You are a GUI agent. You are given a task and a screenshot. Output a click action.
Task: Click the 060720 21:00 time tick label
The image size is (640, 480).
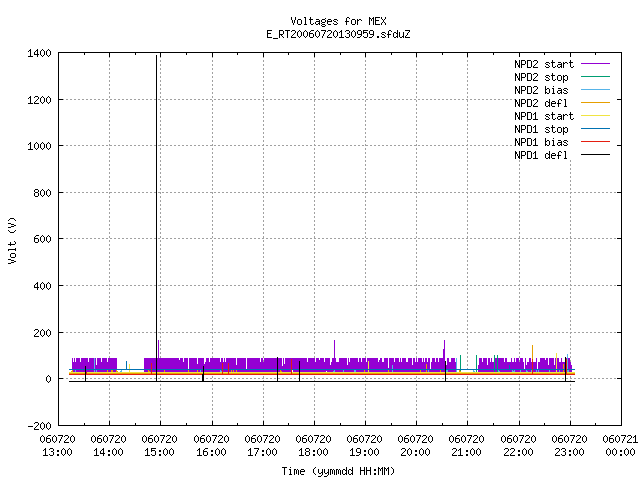(467, 446)
